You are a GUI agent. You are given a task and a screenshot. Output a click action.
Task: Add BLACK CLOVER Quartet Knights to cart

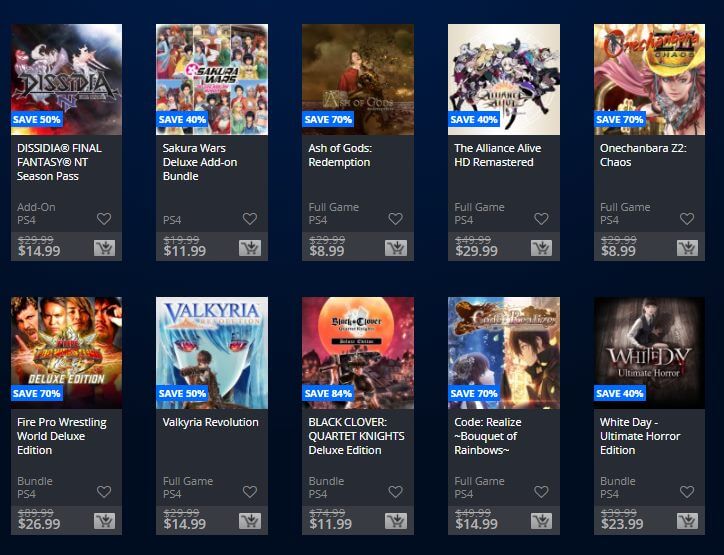(396, 521)
